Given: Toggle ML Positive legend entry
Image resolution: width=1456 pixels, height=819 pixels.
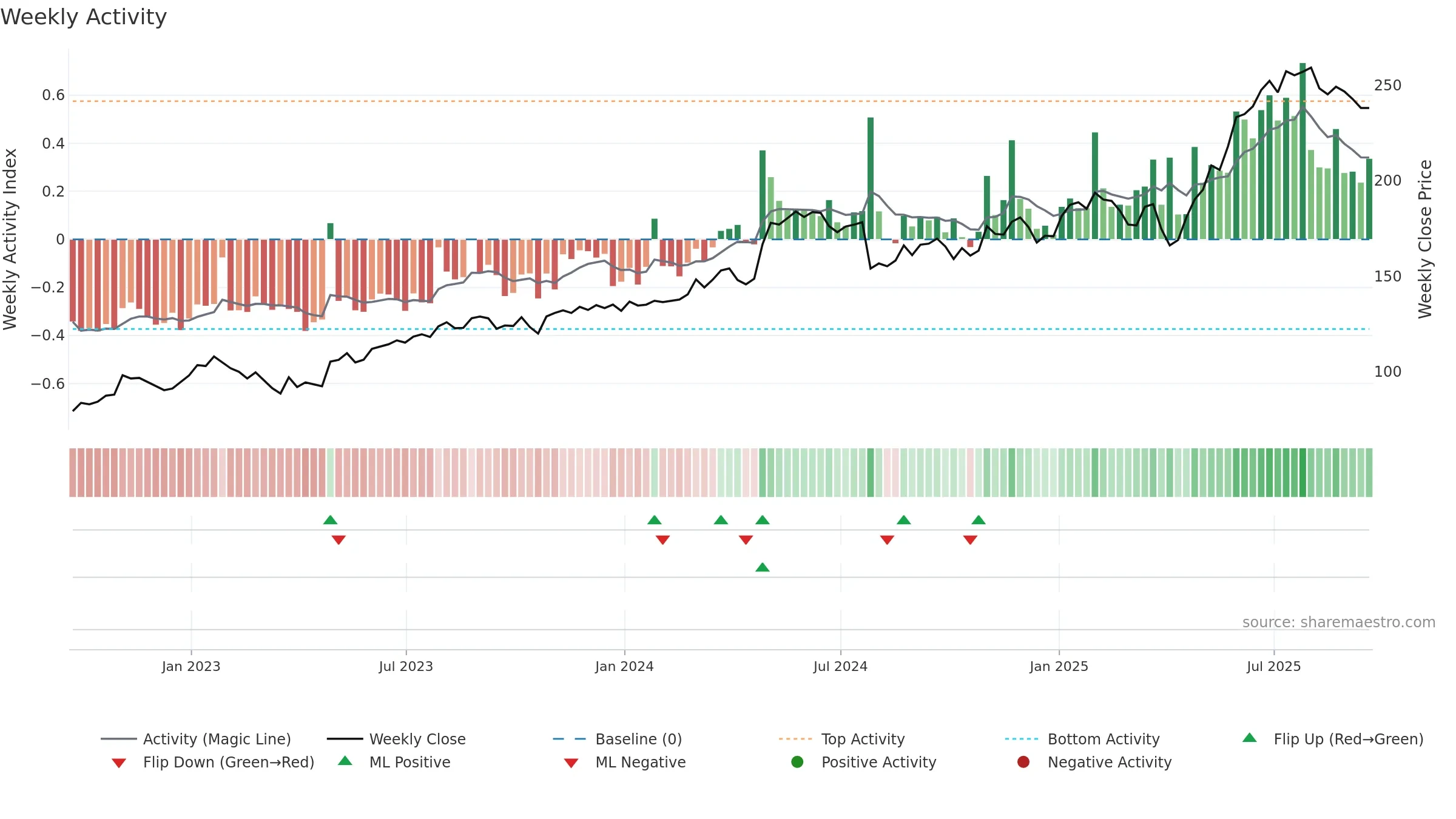Looking at the screenshot, I should [394, 762].
